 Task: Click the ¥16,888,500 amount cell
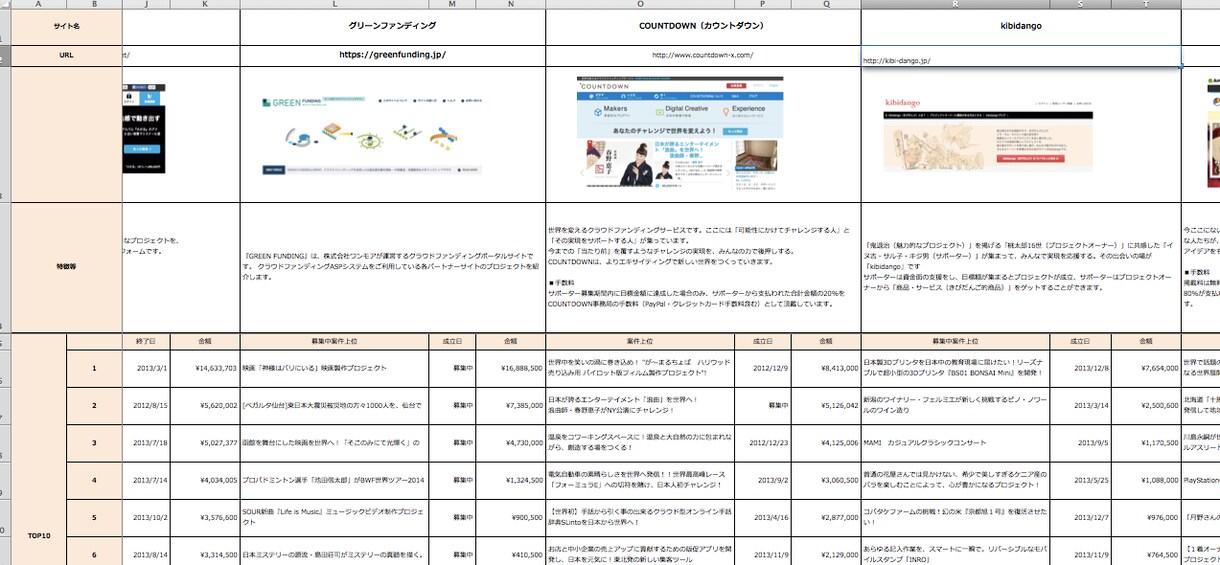(511, 368)
